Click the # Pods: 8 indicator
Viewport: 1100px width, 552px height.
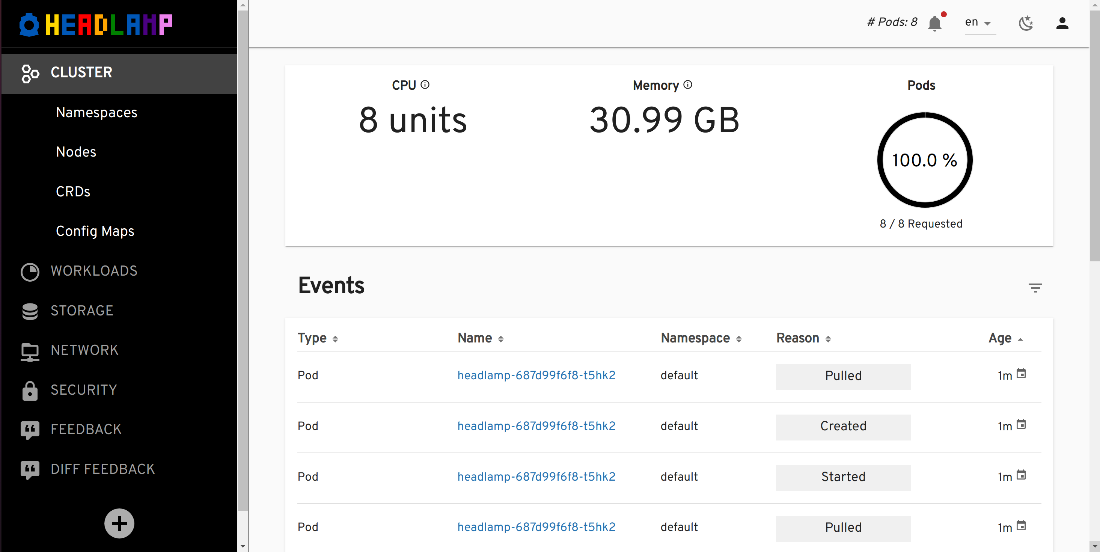pos(892,22)
